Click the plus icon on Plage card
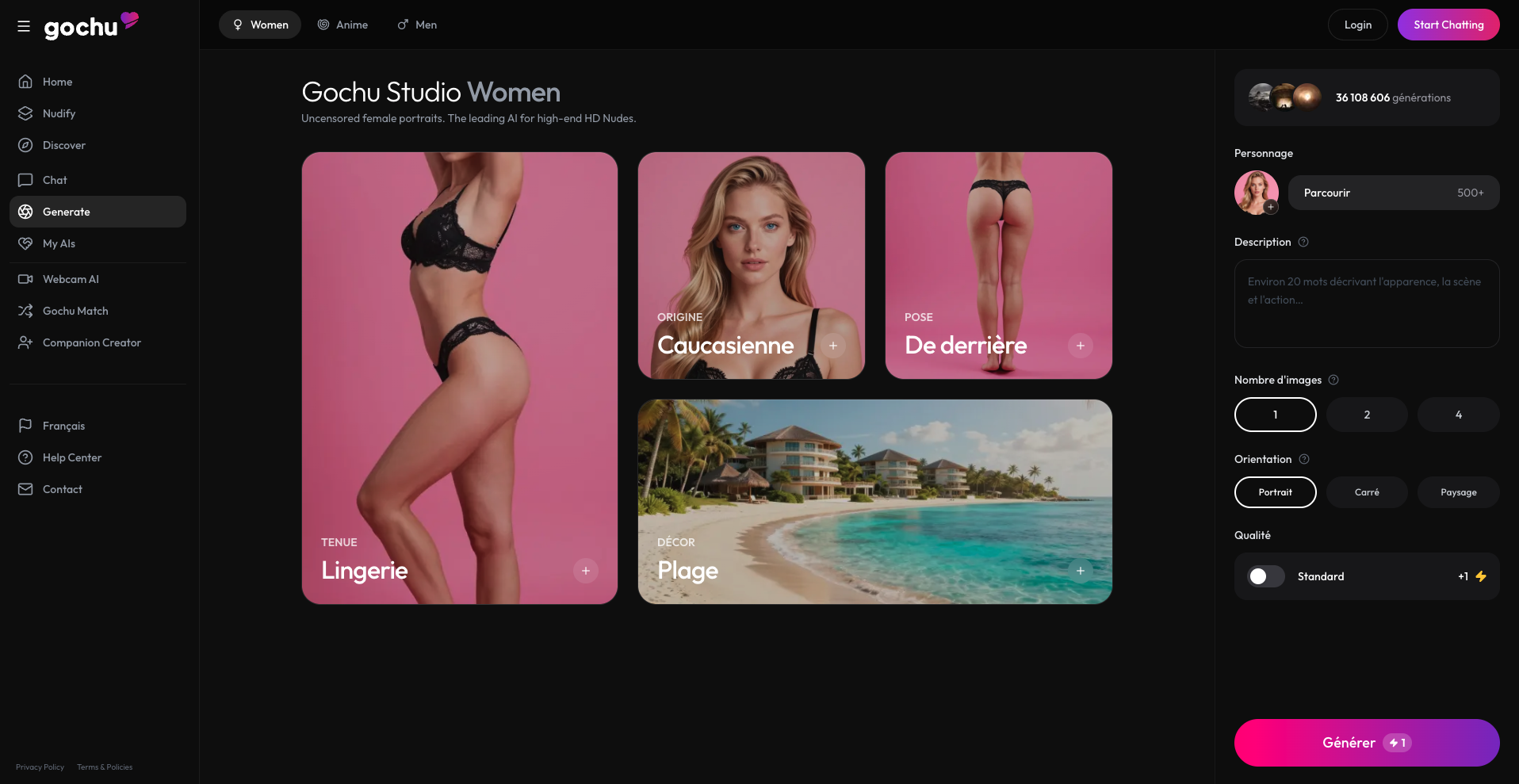 point(1081,571)
